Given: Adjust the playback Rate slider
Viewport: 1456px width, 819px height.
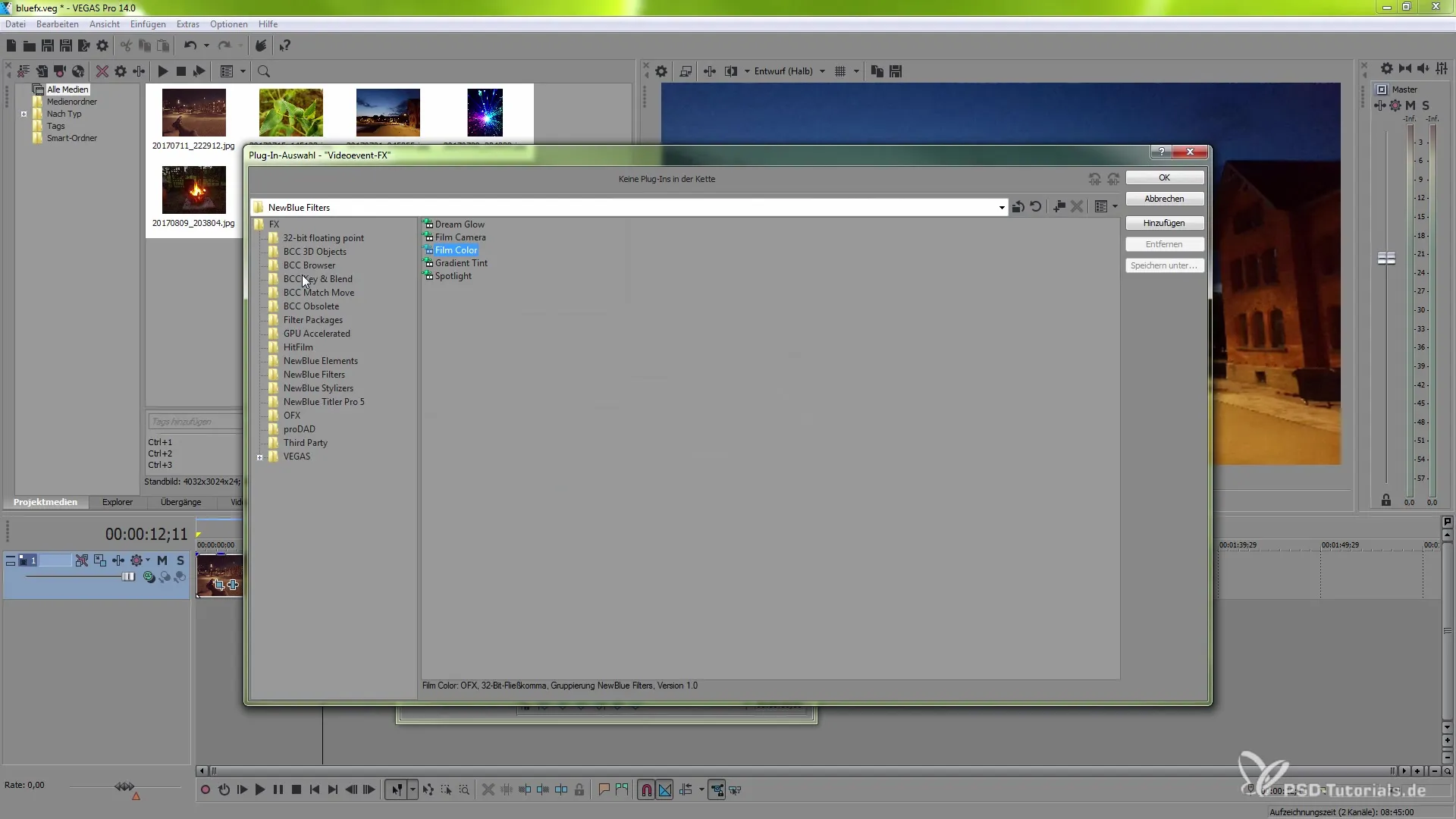Looking at the screenshot, I should tap(125, 786).
